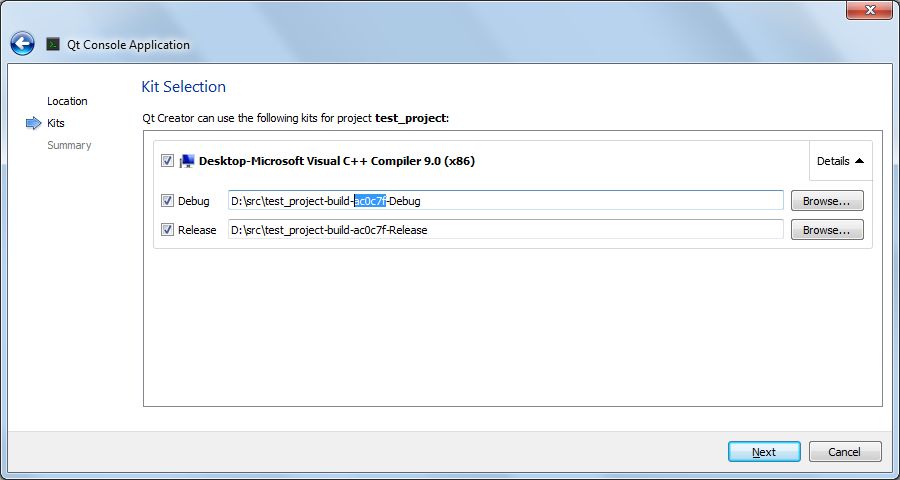Click the desktop monitor icon of the kit
Image resolution: width=900 pixels, height=480 pixels.
click(187, 161)
